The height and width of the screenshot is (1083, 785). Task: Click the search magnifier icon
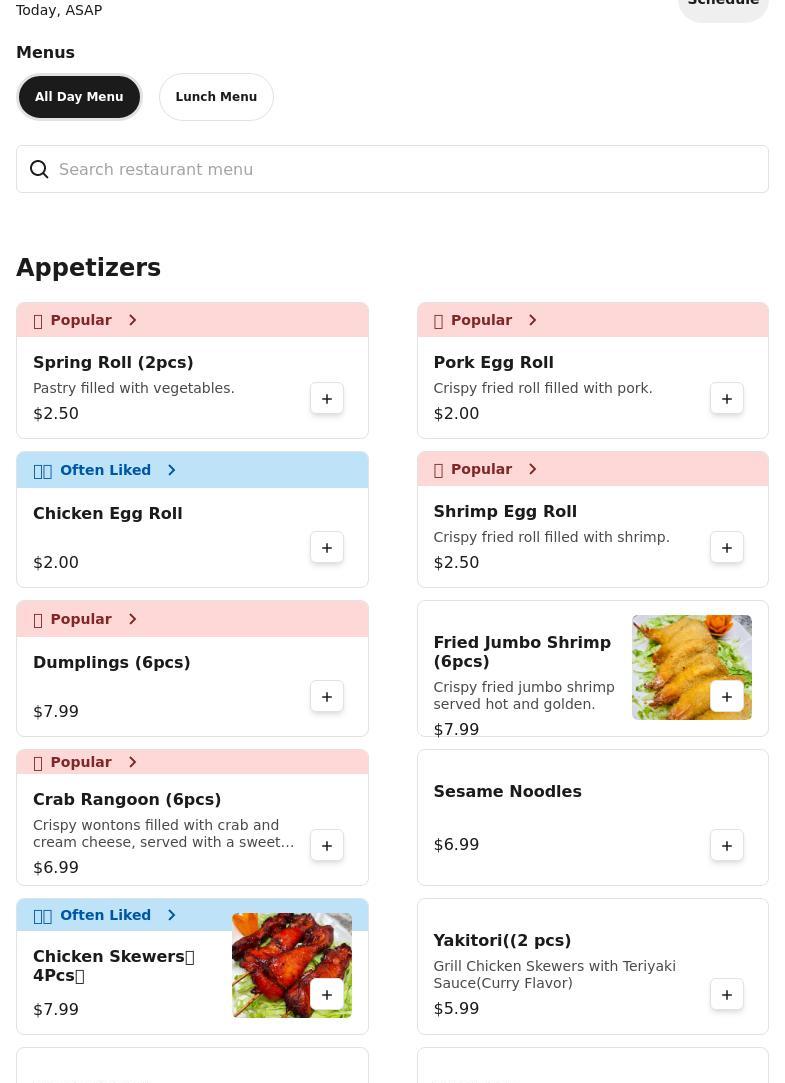pyautogui.click(x=39, y=169)
